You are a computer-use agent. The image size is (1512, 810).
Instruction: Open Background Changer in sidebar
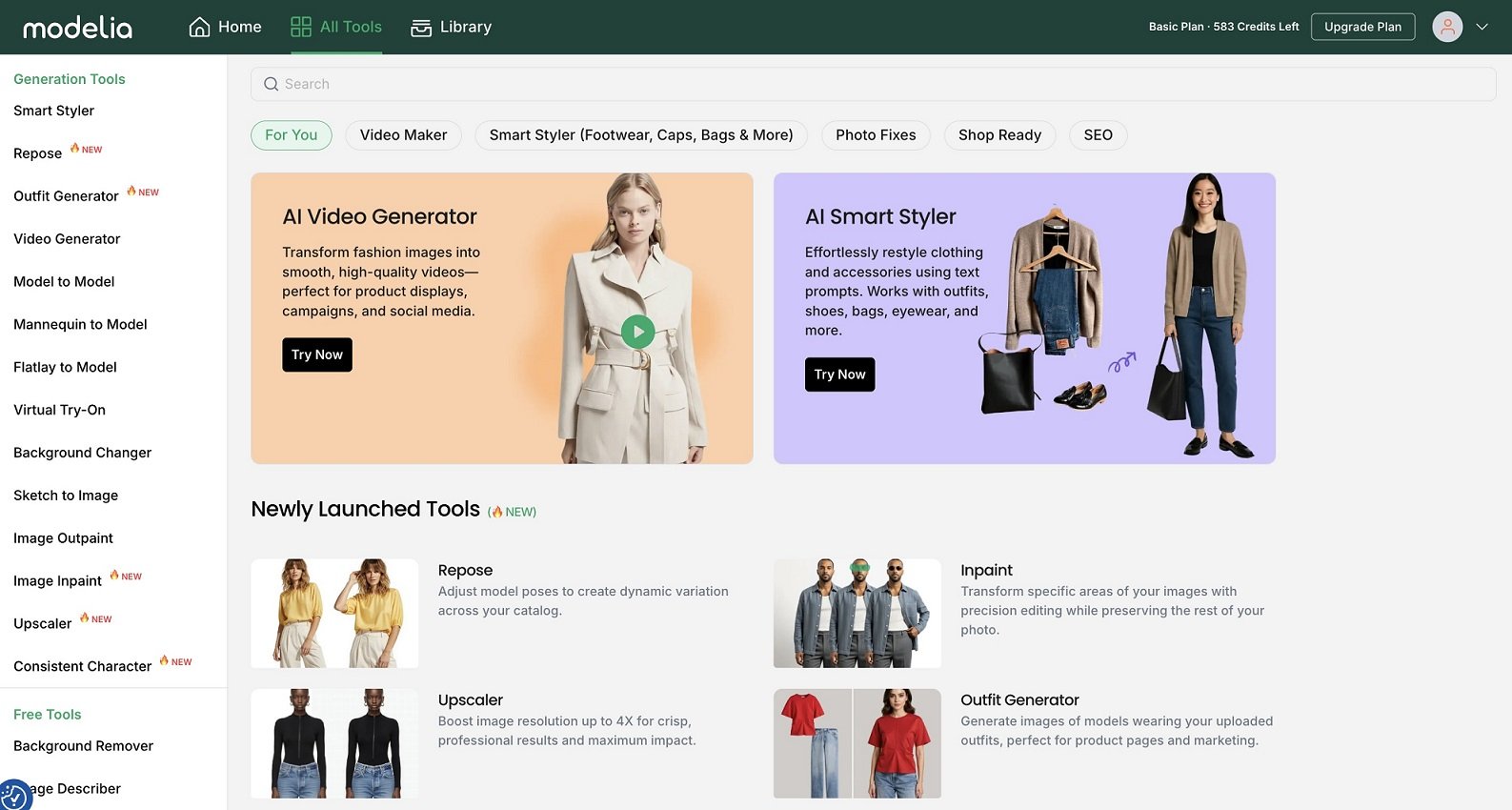[83, 453]
